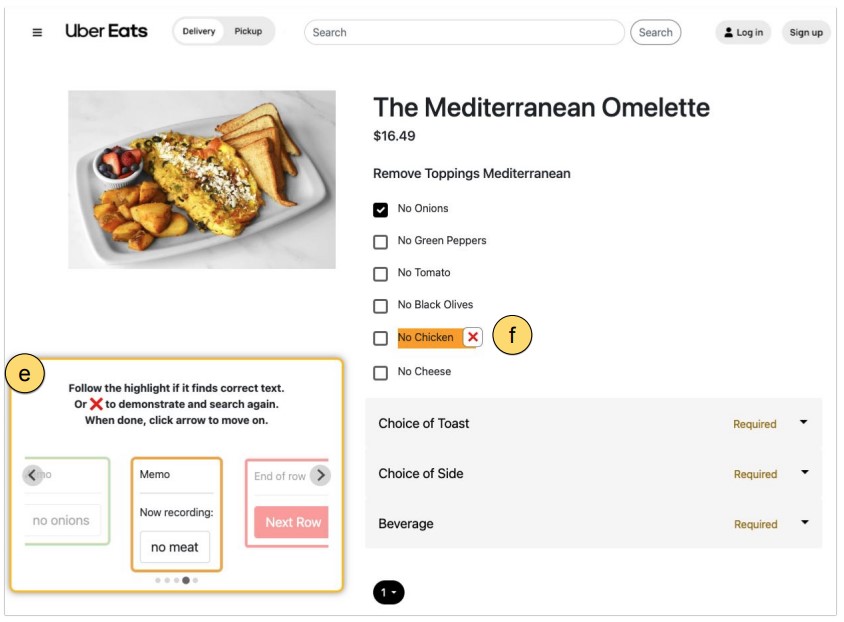The width and height of the screenshot is (844, 622).
Task: Click the right carousel arrow in the panel
Action: click(x=320, y=475)
